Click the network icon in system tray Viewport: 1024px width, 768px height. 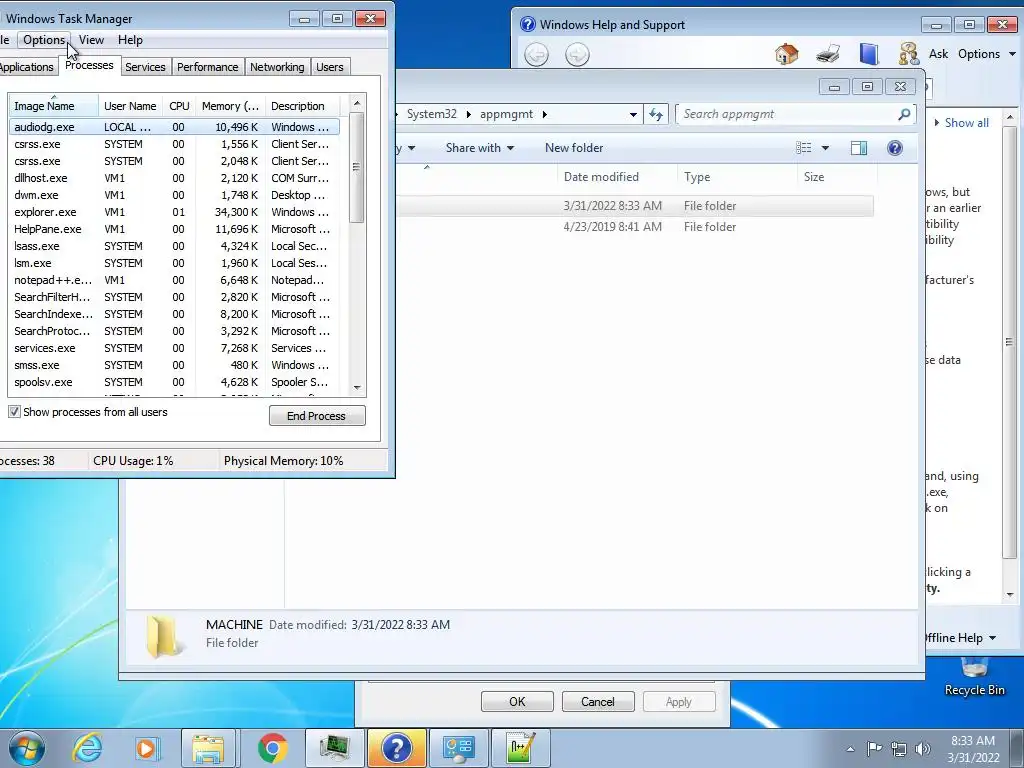[899, 749]
